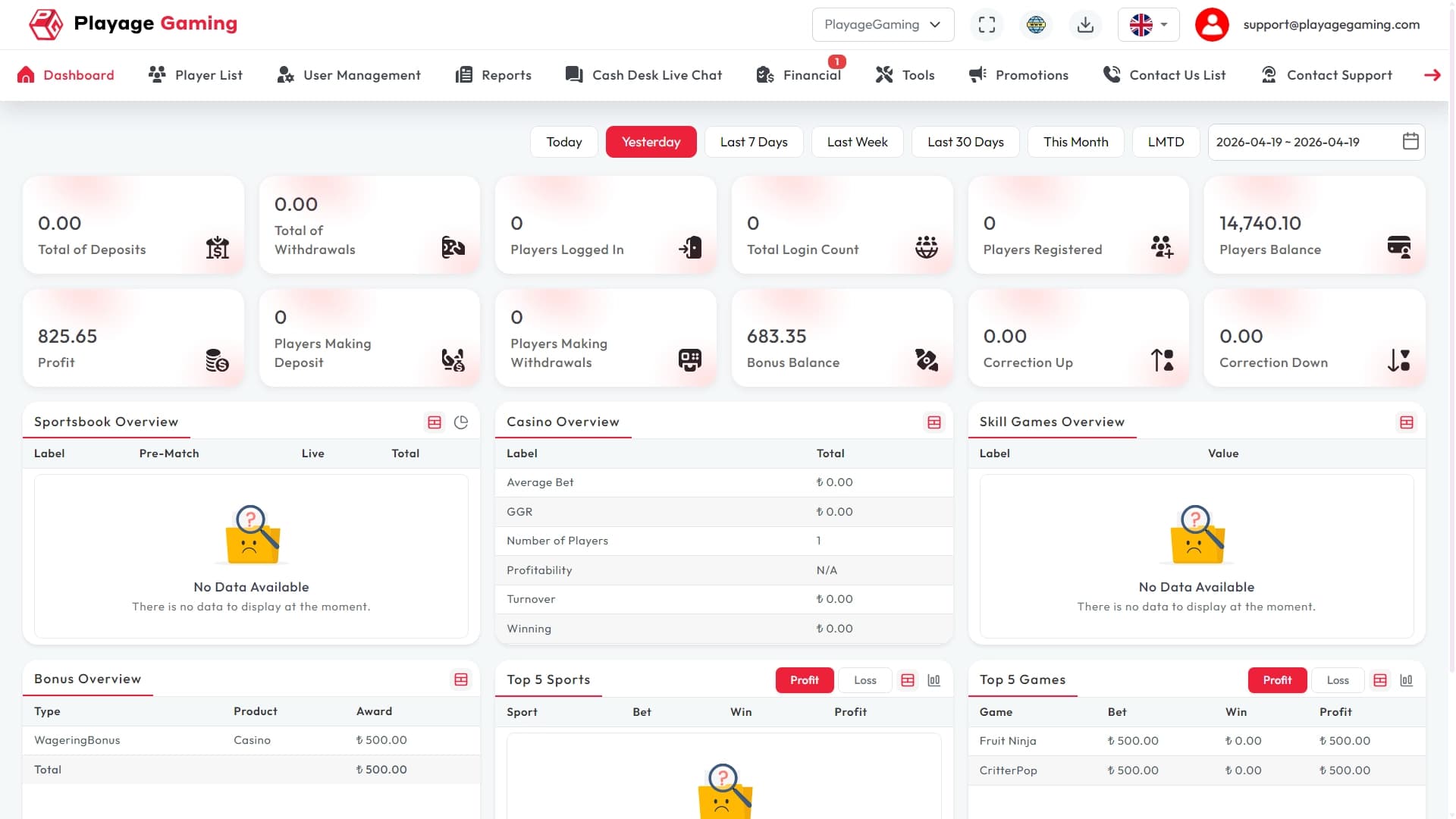Screen dimensions: 1456x819
Task: Click table icon in Skill Games Overview
Action: 1407,422
